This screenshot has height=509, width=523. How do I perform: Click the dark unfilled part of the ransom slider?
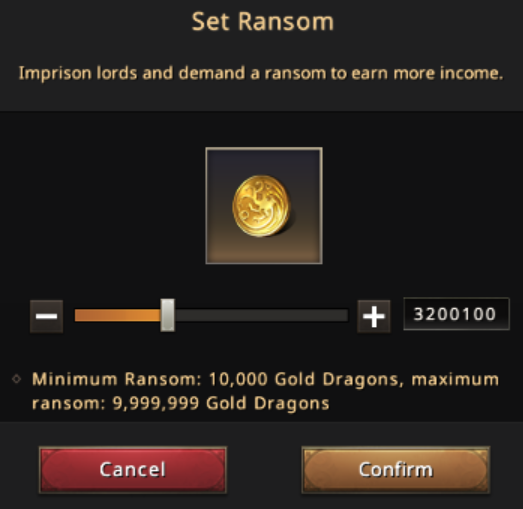coord(261,315)
